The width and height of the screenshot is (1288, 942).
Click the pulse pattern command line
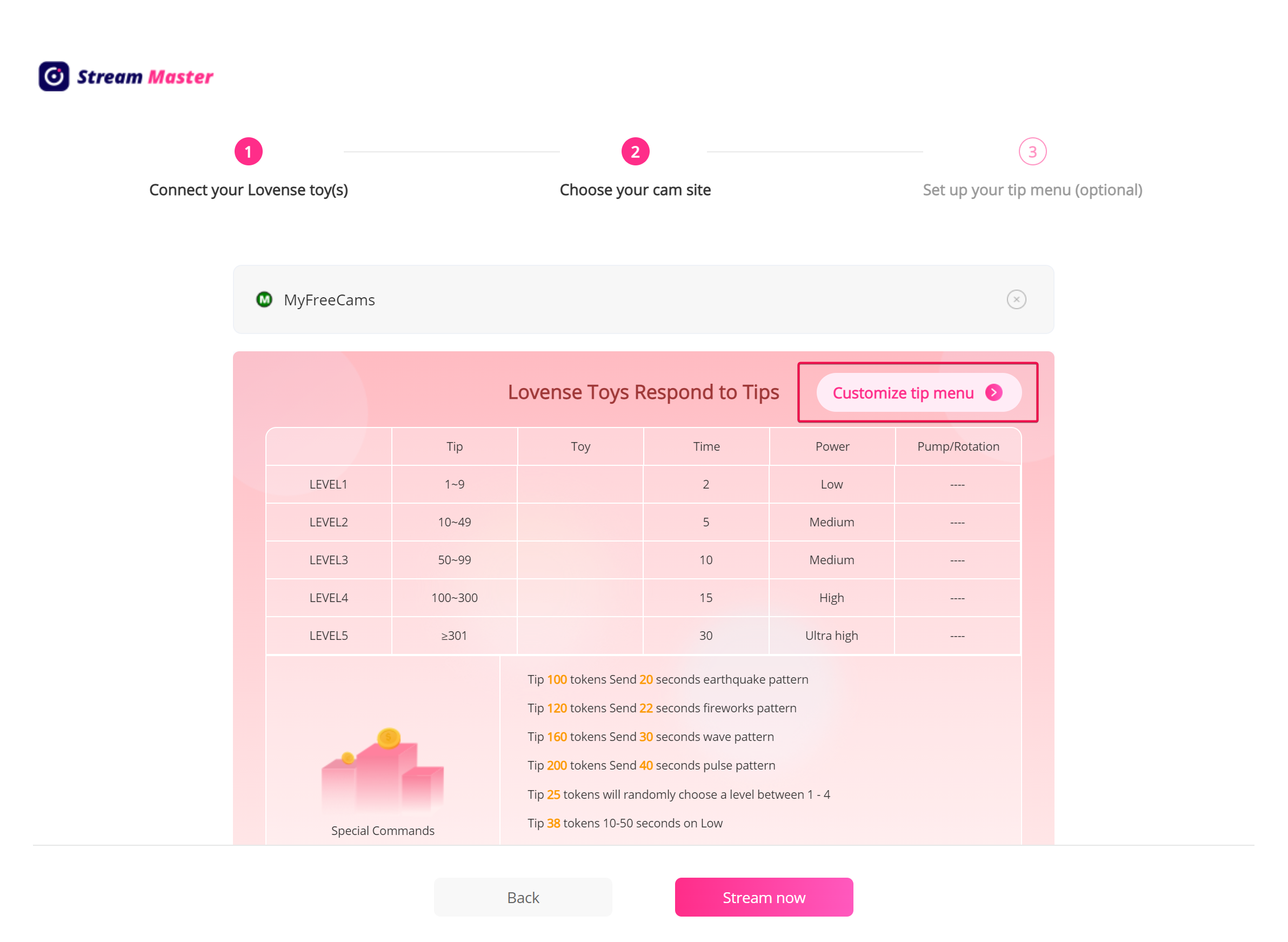point(651,765)
